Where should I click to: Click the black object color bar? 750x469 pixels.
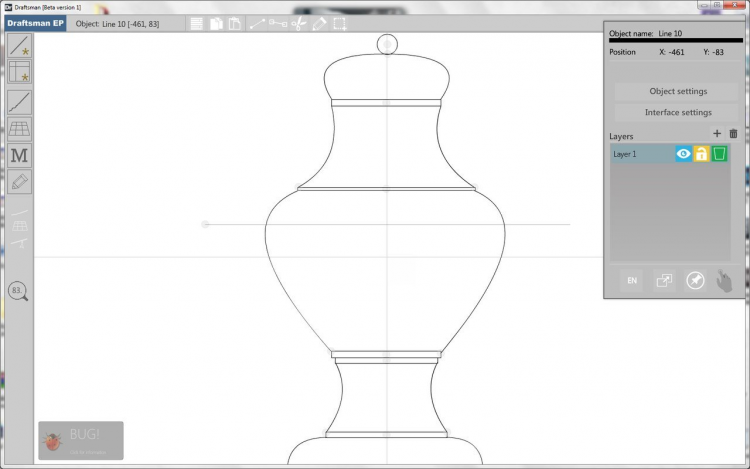pyautogui.click(x=676, y=41)
